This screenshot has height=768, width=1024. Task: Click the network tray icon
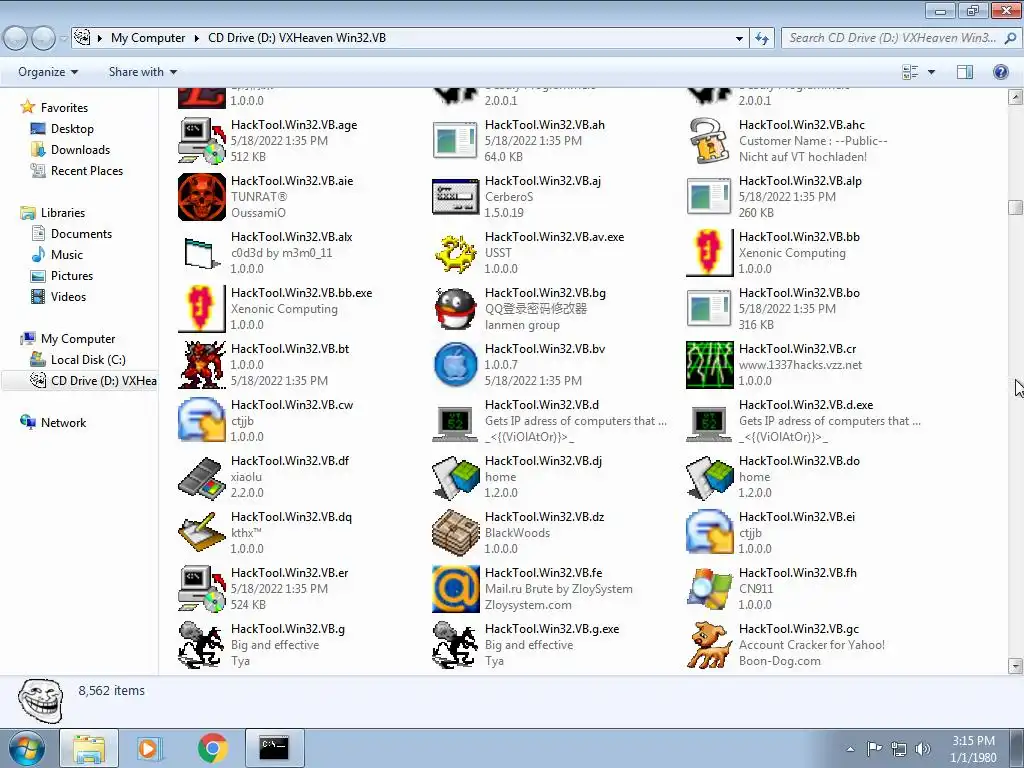(899, 749)
